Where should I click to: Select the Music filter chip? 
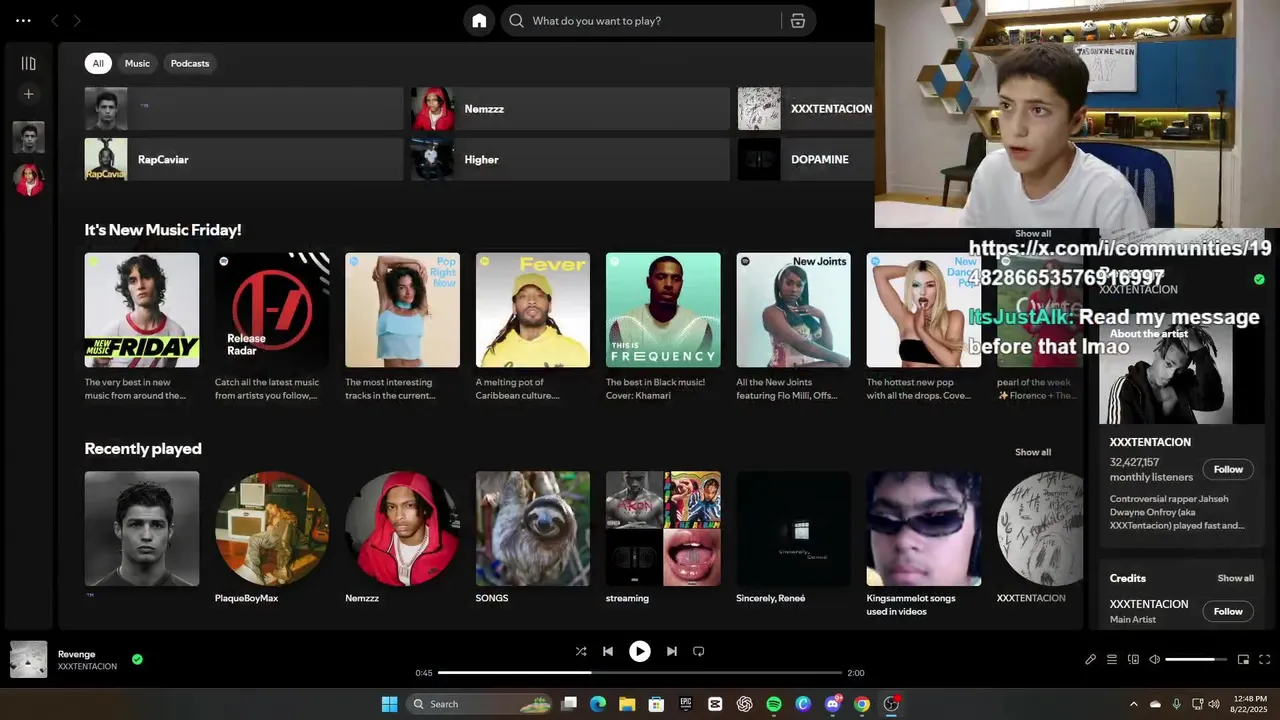(x=137, y=63)
